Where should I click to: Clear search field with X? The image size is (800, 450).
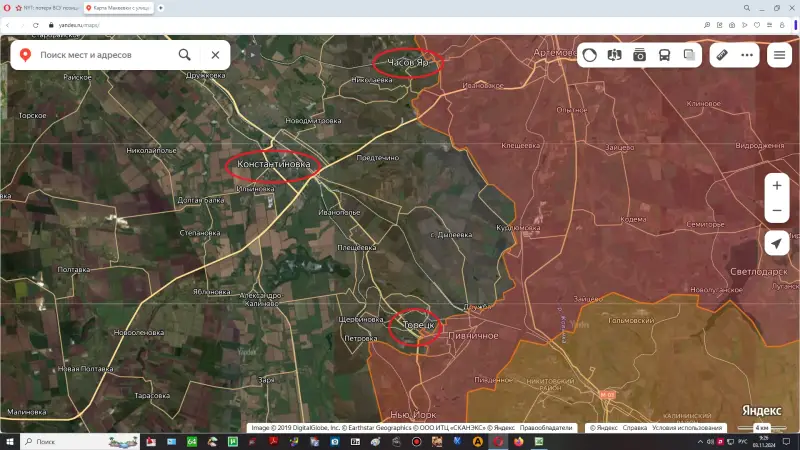(215, 55)
